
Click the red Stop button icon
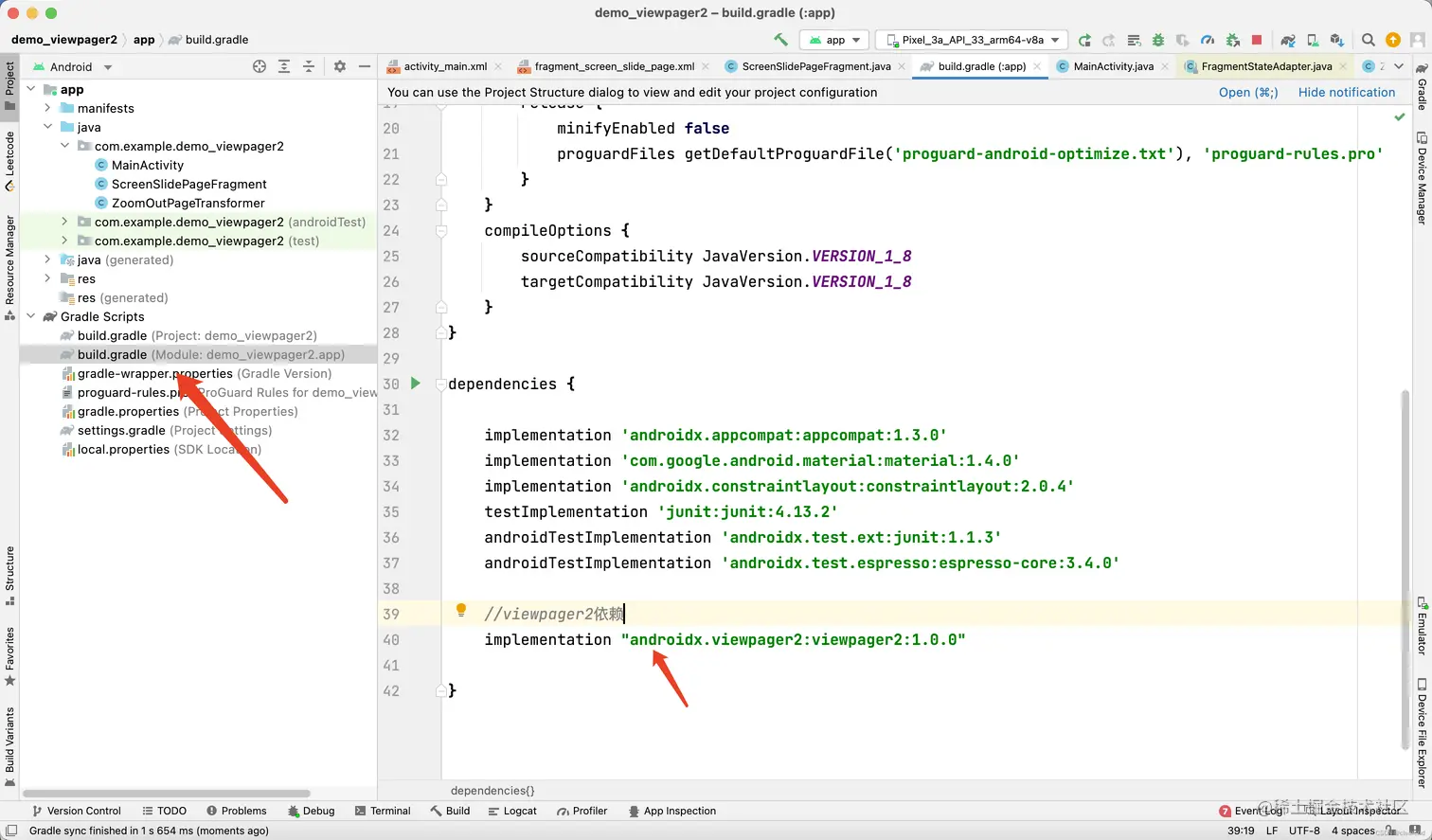tap(1257, 40)
